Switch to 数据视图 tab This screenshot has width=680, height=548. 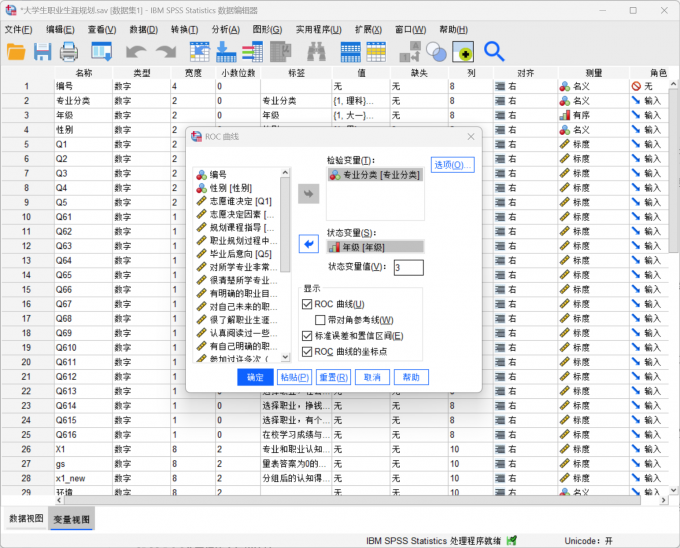click(x=26, y=519)
